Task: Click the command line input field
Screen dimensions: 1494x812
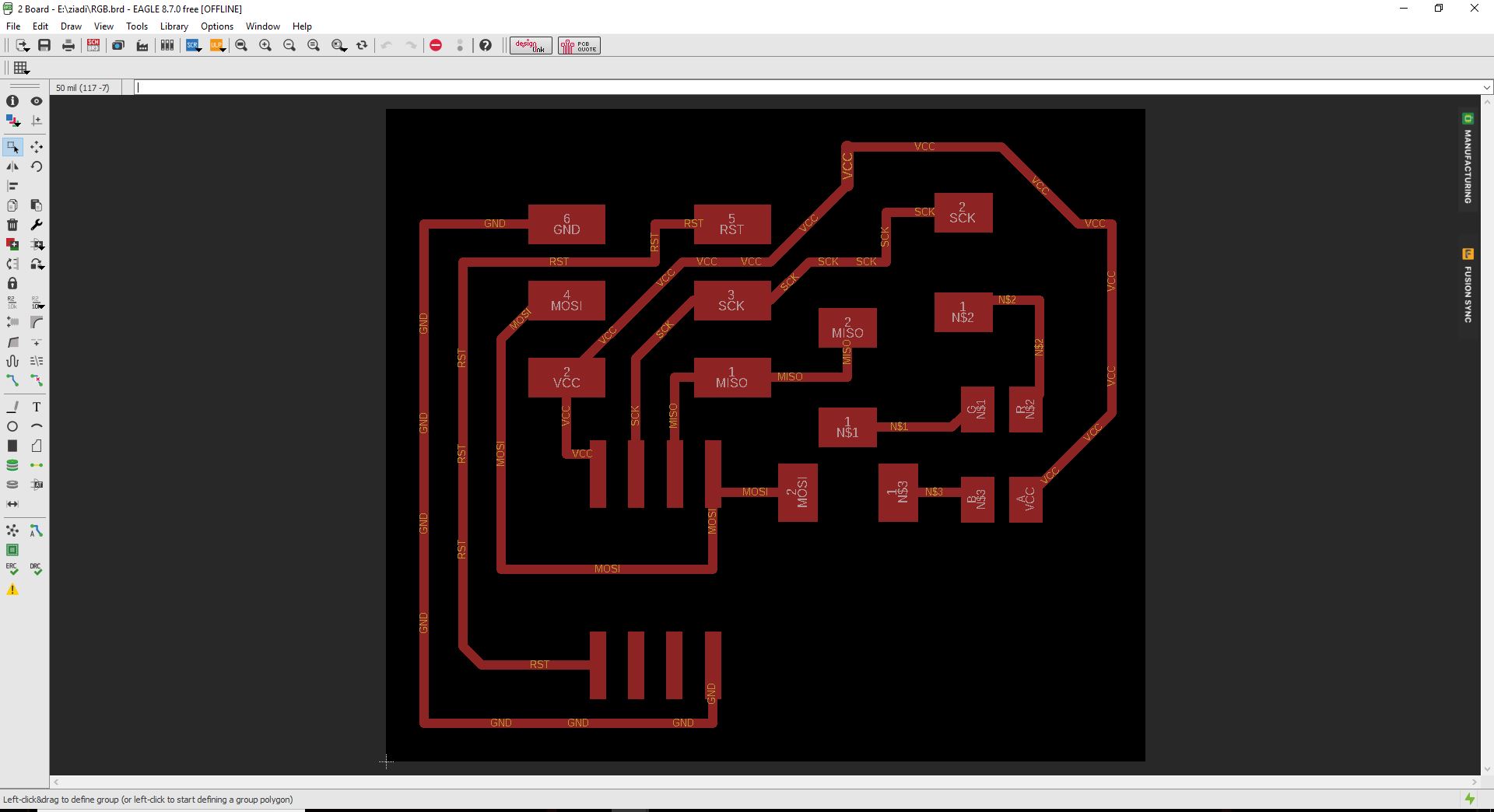Action: coord(808,87)
